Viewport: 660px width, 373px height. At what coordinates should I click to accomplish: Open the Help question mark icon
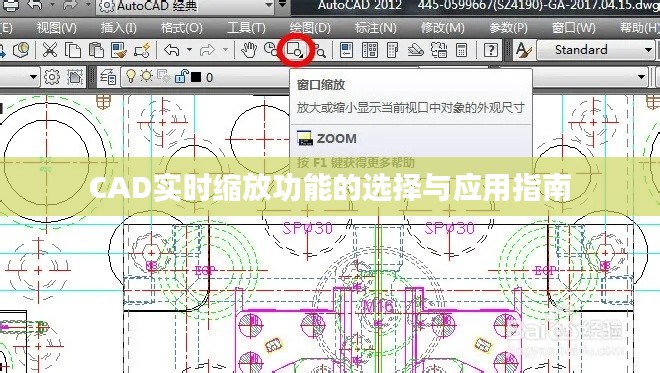click(490, 50)
